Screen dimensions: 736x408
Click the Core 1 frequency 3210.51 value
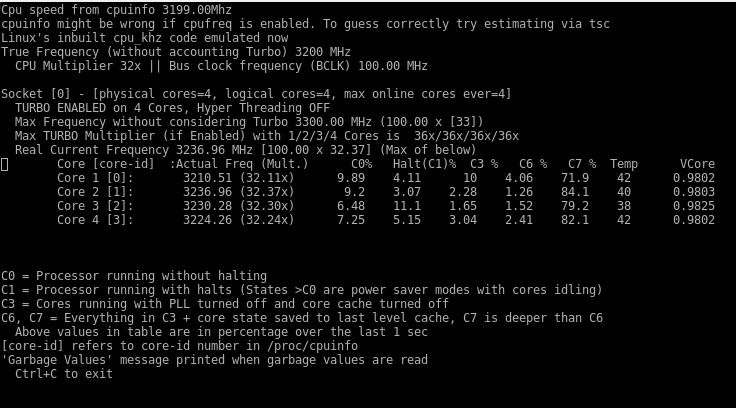207,178
